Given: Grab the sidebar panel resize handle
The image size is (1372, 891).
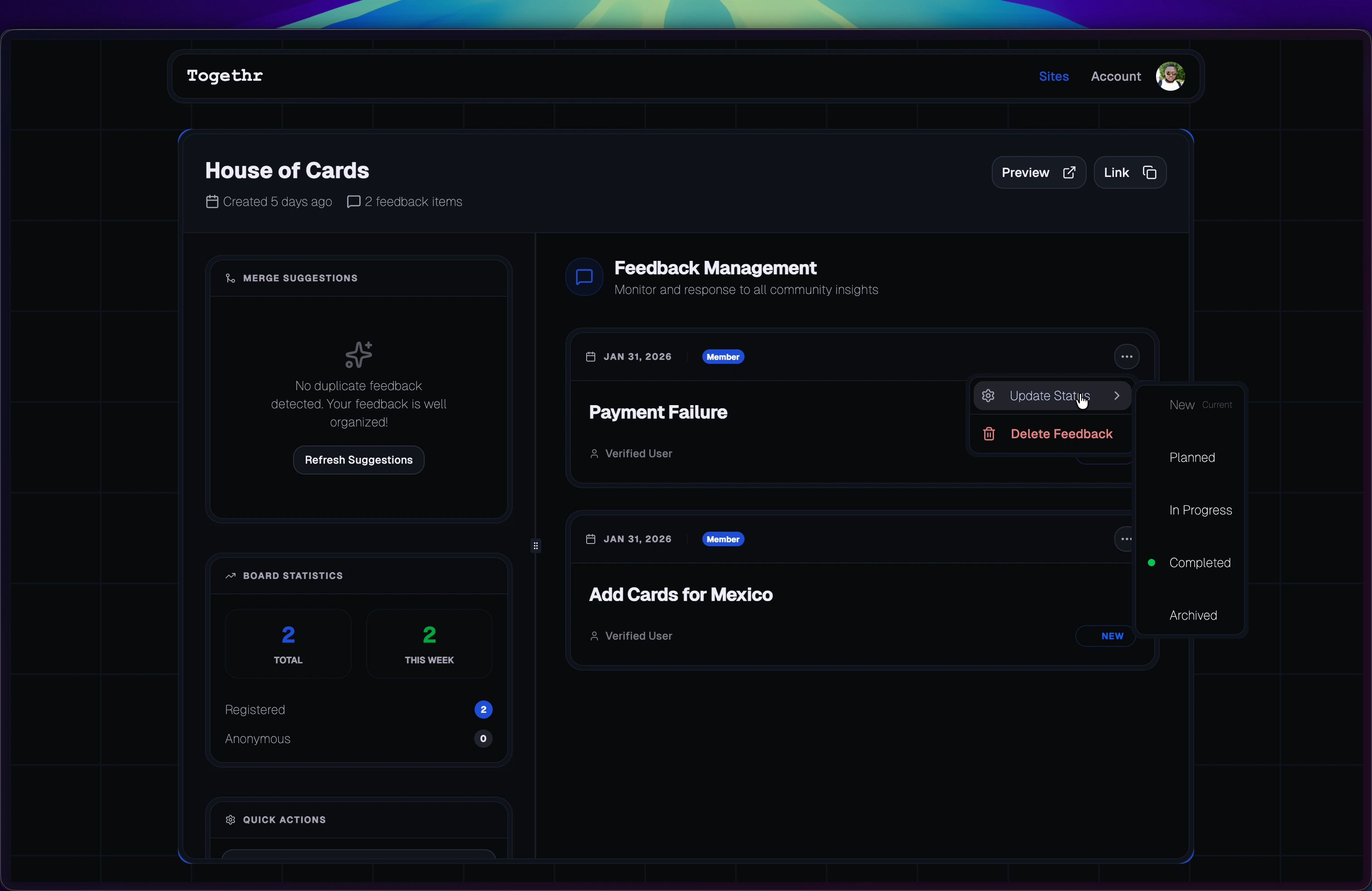Looking at the screenshot, I should pyautogui.click(x=535, y=545).
